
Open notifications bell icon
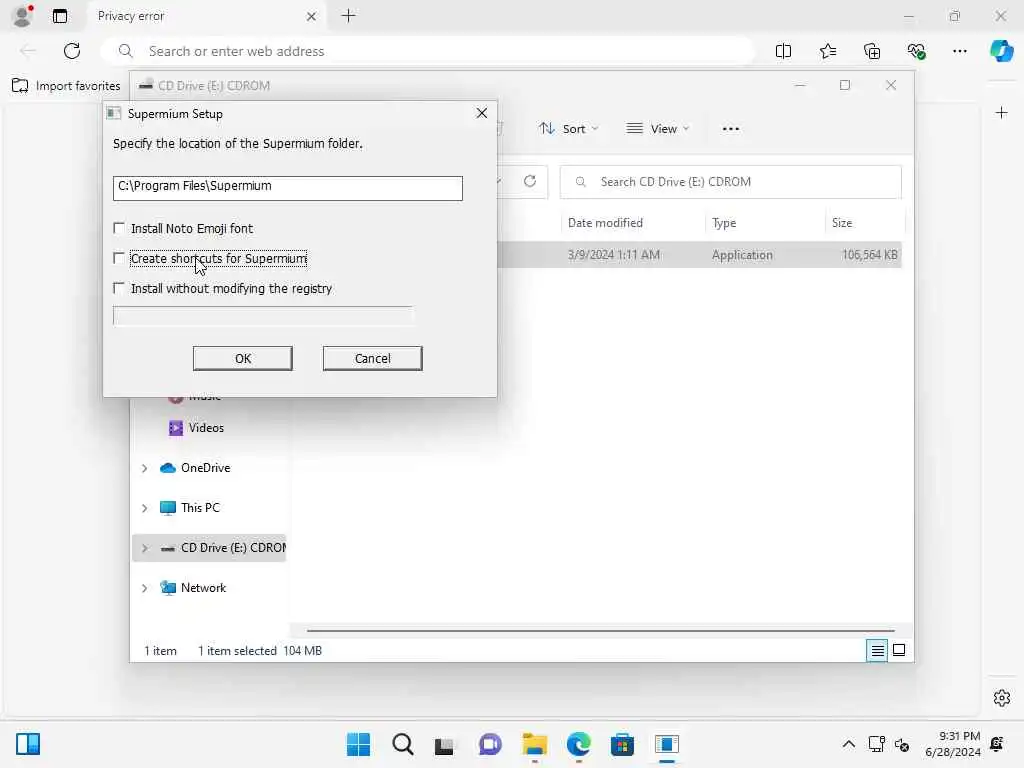click(997, 744)
